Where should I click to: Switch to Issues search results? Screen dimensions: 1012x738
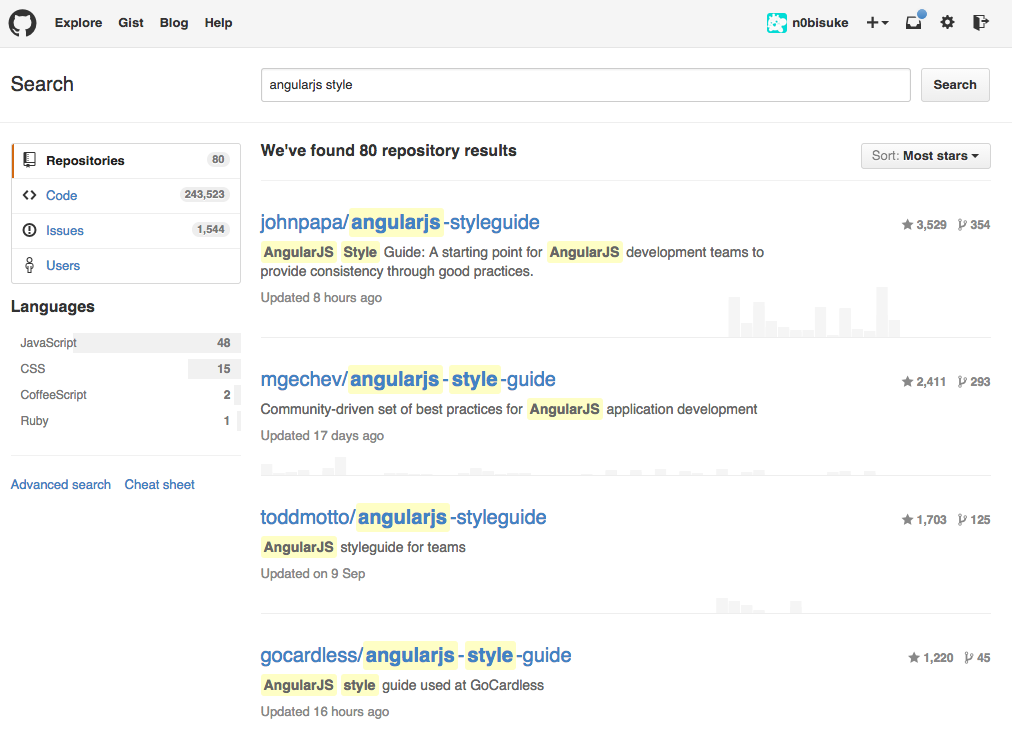126,231
